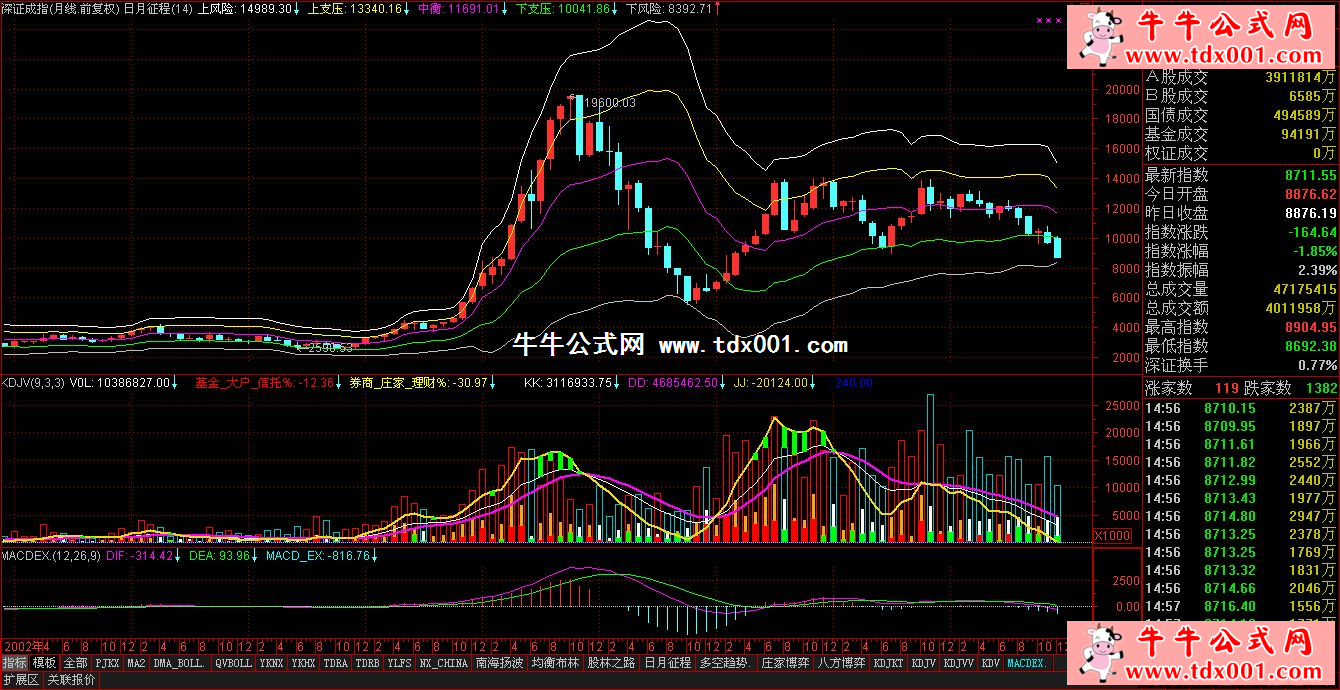Image resolution: width=1340 pixels, height=690 pixels.
Task: Click the KDJV(9,3,3) indicator label
Action: point(32,382)
